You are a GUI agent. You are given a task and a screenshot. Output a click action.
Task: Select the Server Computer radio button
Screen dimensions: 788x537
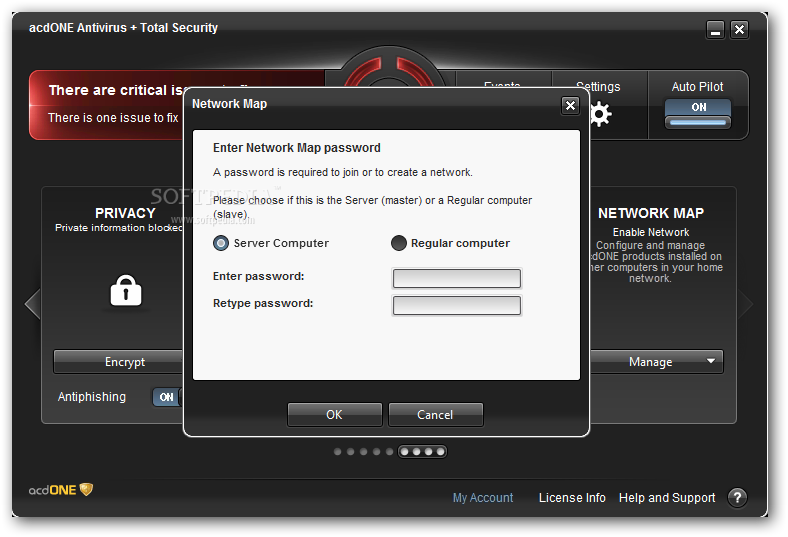click(x=221, y=243)
